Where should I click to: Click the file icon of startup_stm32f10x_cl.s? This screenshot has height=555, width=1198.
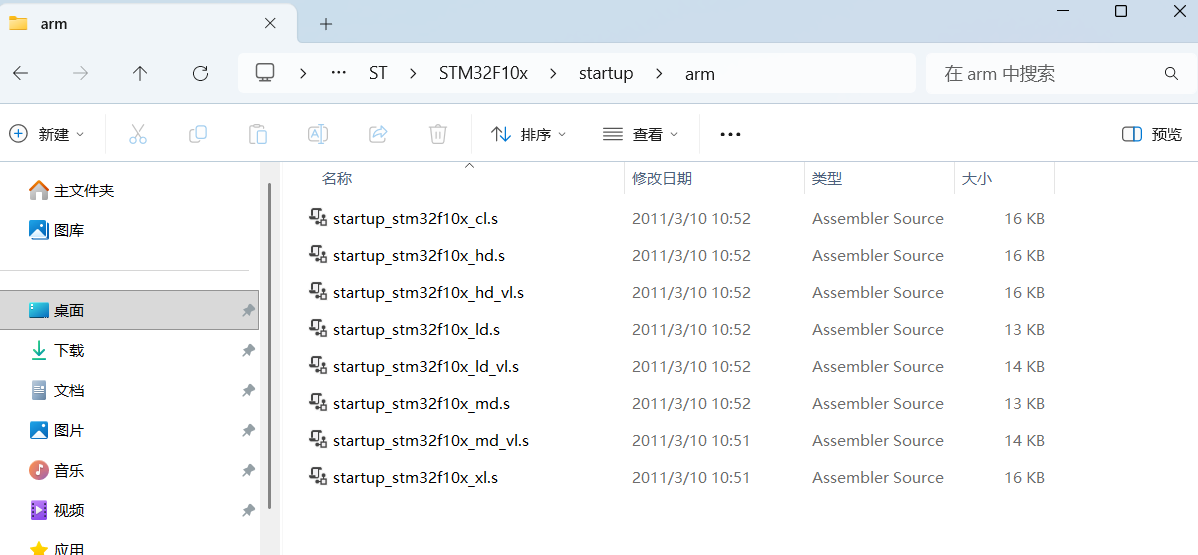[318, 217]
